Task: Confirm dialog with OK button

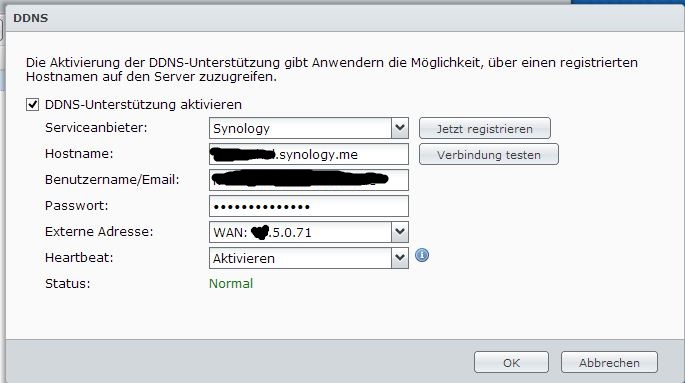Action: coord(511,362)
